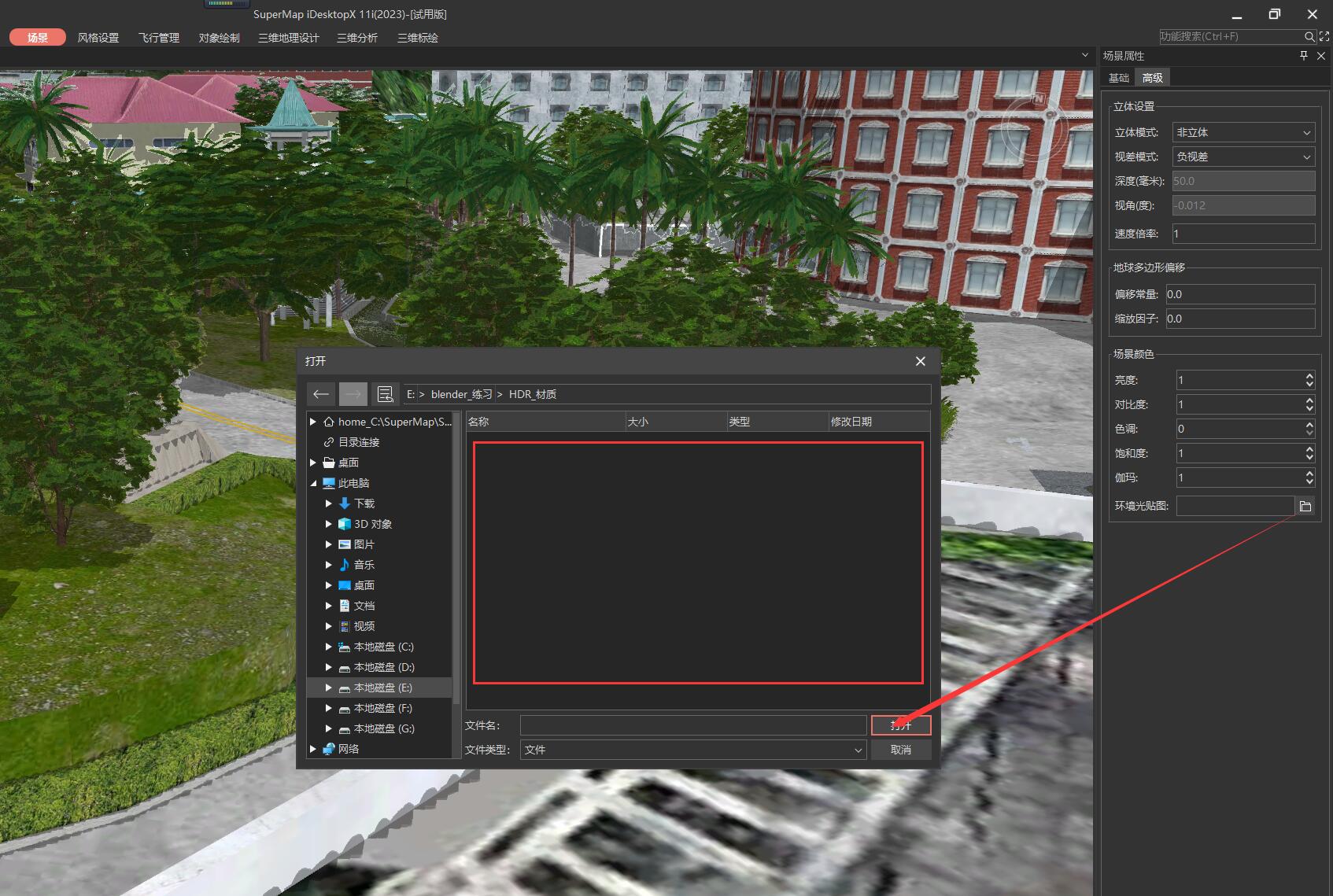Viewport: 1333px width, 896px height.
Task: Expand the 本地磁盘 (C:) arrow
Action: [x=329, y=647]
